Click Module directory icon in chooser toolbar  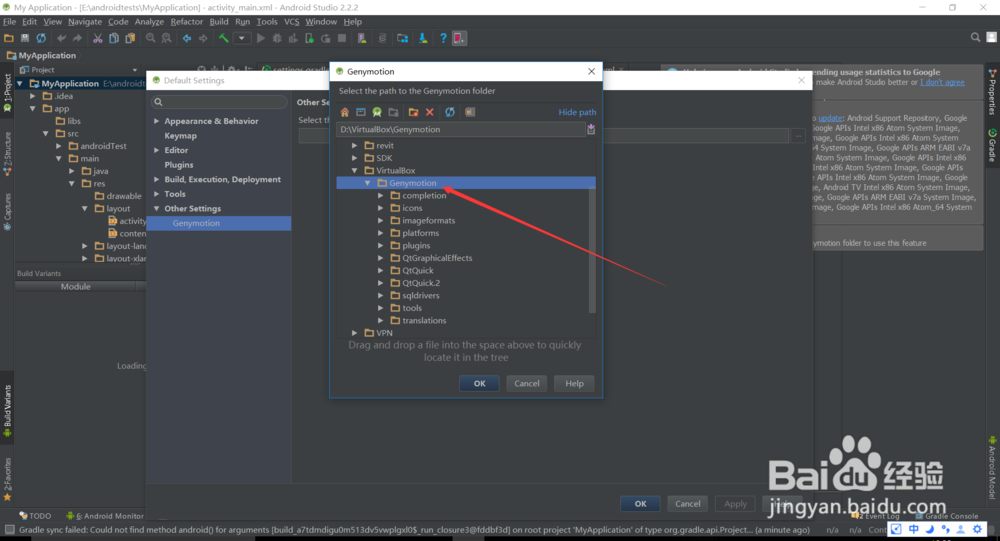click(x=393, y=112)
